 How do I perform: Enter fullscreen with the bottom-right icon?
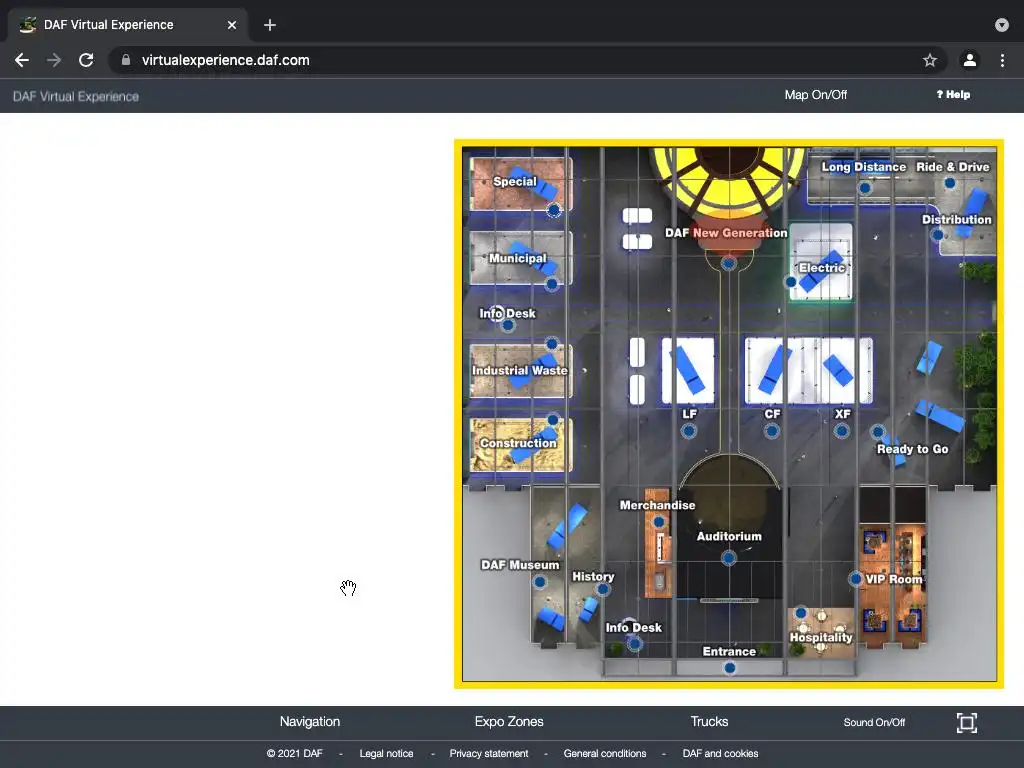click(967, 722)
